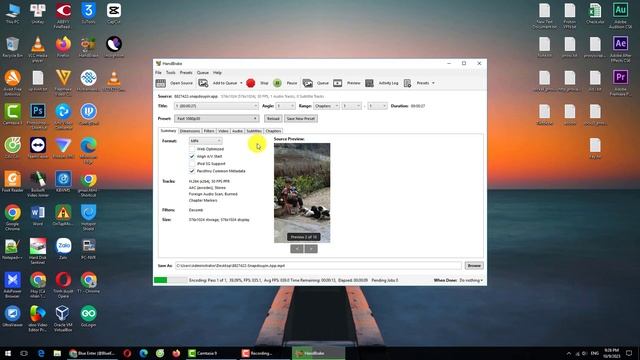The height and width of the screenshot is (360, 640).
Task: Open the When Done 'Do nothing' dropdown
Action: coord(471,280)
